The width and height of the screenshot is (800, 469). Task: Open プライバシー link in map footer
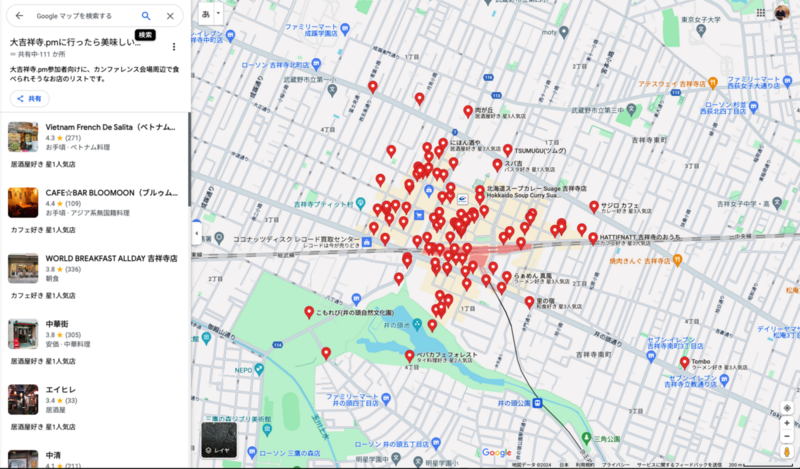pos(615,465)
